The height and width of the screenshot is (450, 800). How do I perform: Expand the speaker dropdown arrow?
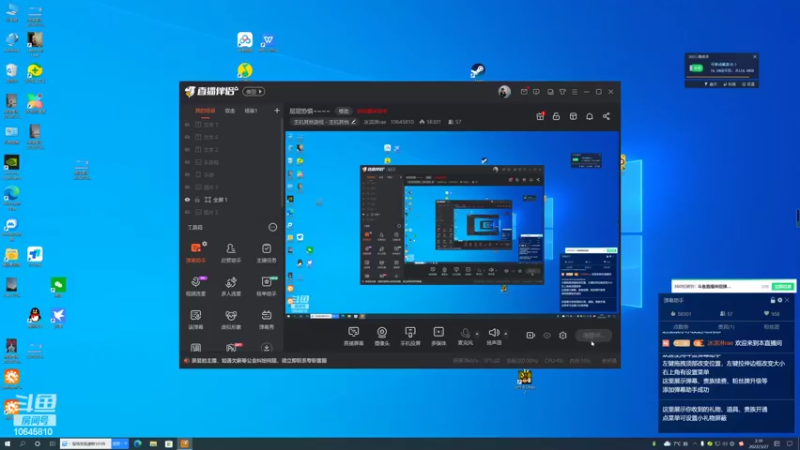(x=506, y=334)
